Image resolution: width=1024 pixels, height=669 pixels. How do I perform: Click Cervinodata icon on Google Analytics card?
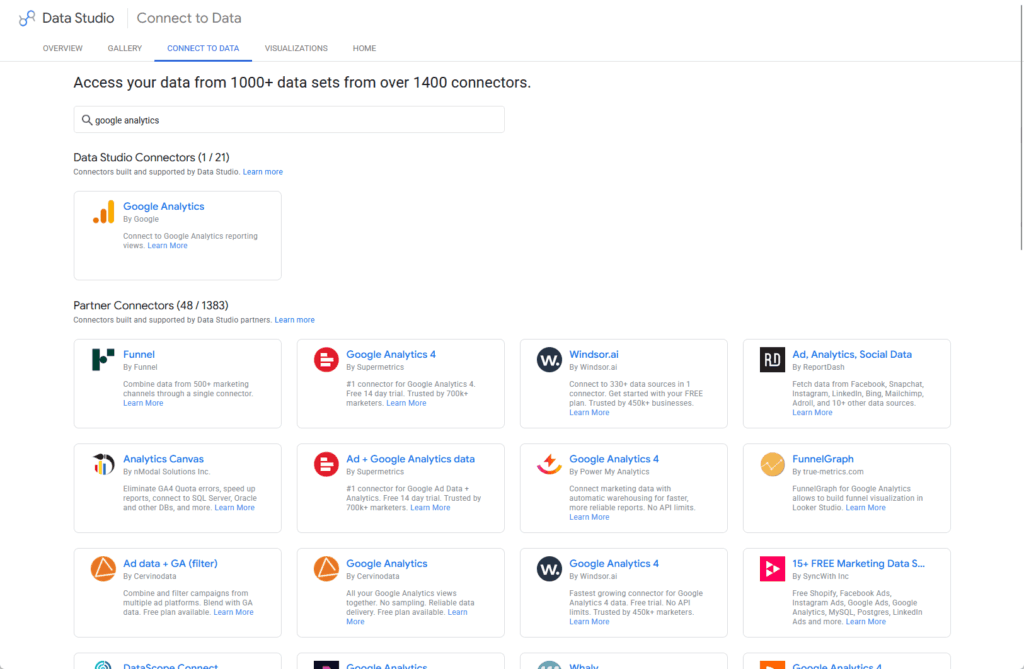(326, 568)
